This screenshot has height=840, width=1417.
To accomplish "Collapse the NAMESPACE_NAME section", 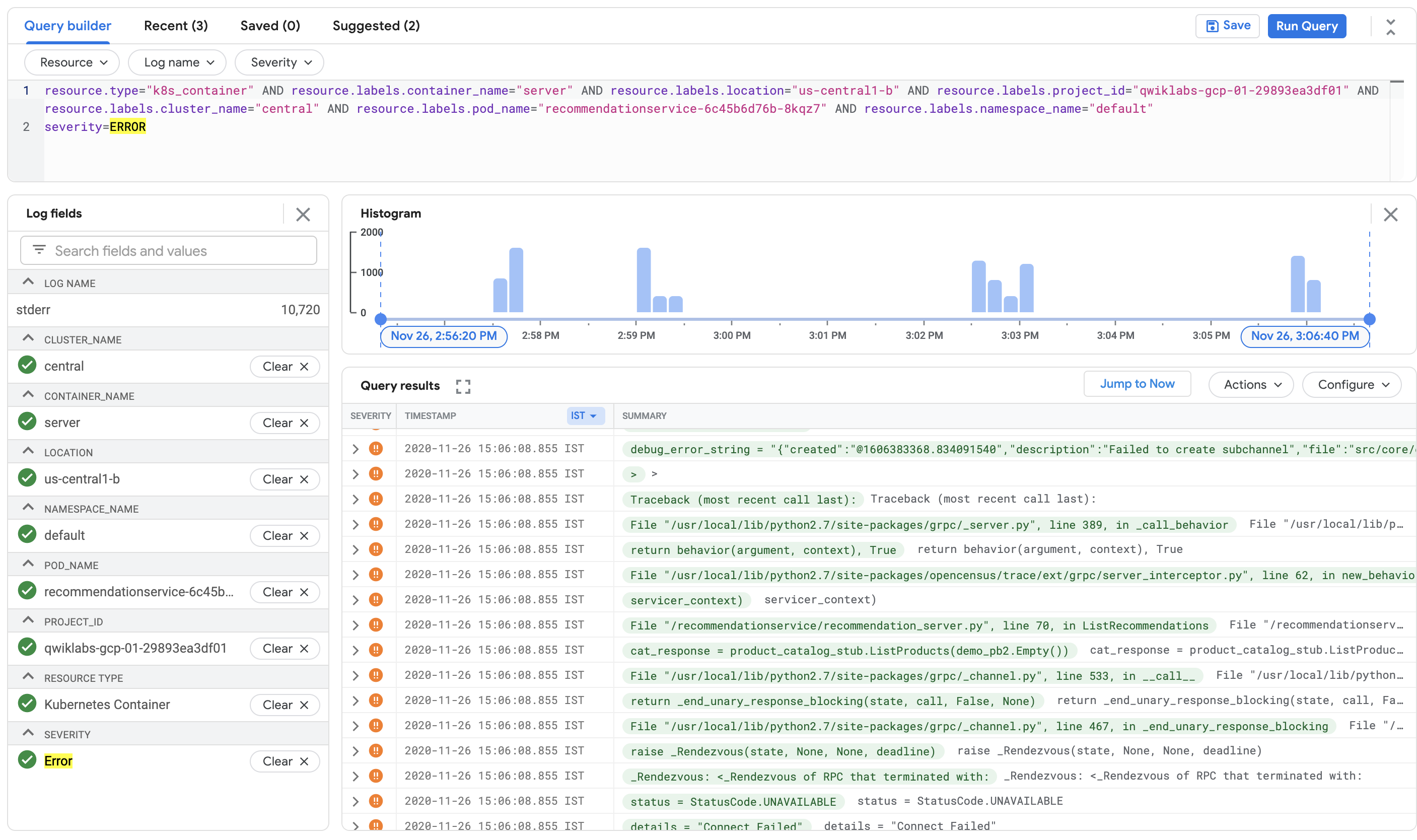I will click(x=28, y=507).
